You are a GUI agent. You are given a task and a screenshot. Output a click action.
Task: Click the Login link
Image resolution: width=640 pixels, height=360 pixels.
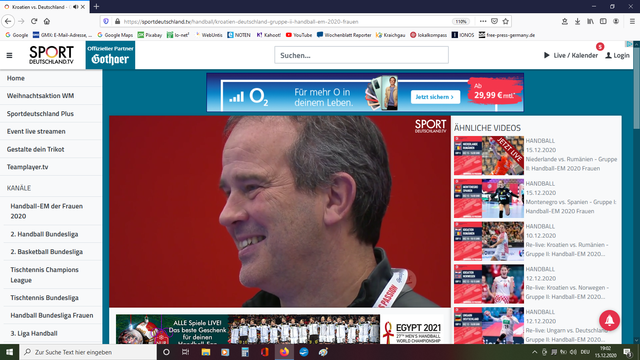click(617, 55)
